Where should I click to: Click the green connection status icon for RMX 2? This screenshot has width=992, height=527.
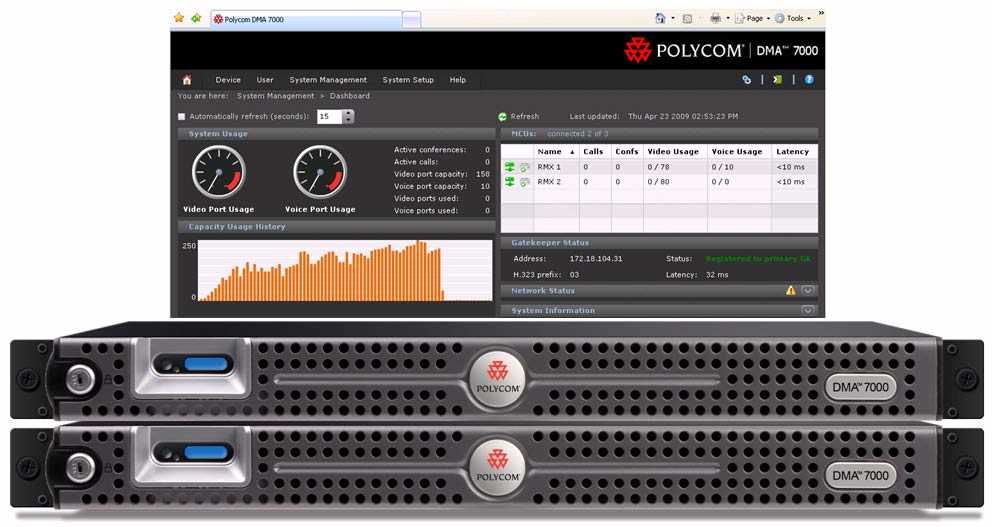[x=510, y=182]
